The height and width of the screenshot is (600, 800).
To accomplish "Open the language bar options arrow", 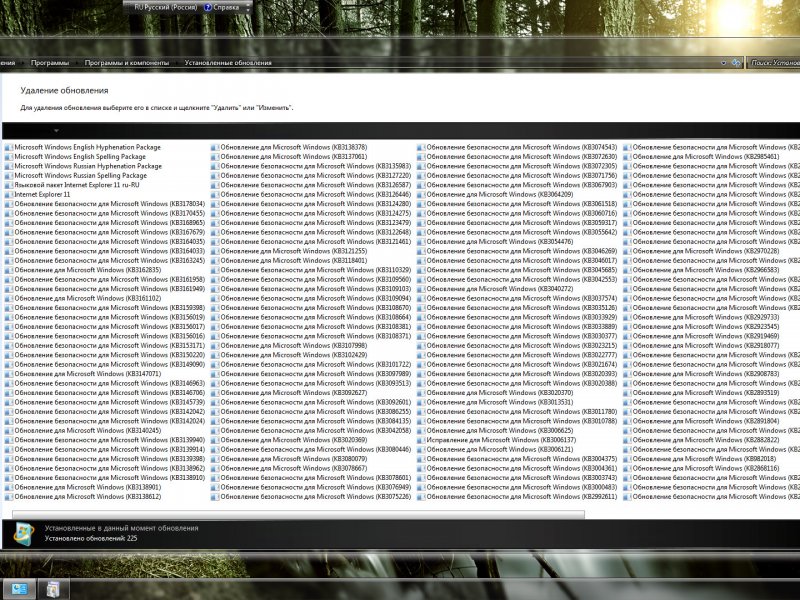I will 248,8.
